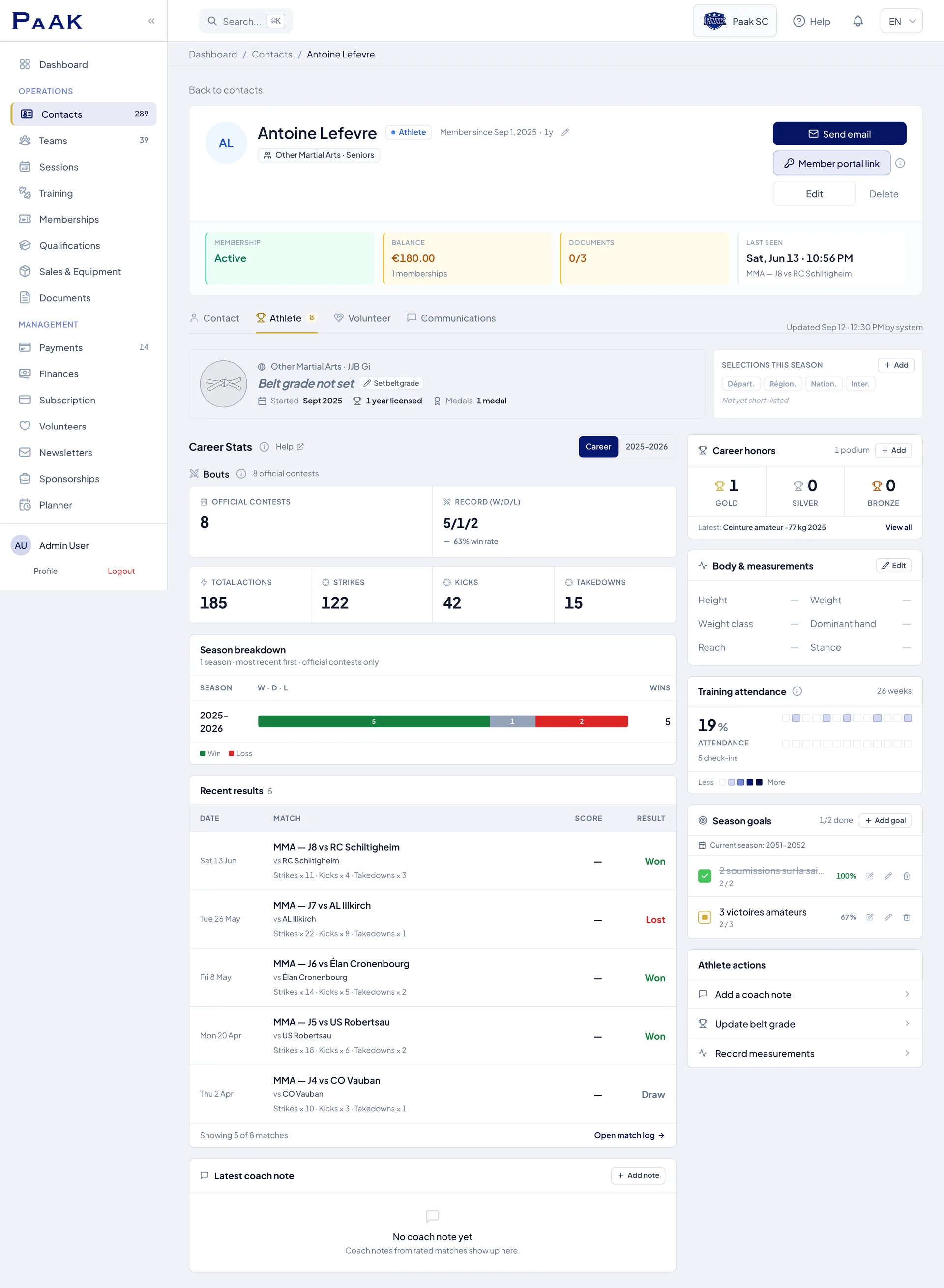
Task: Click the red losses bar segment
Action: [582, 721]
